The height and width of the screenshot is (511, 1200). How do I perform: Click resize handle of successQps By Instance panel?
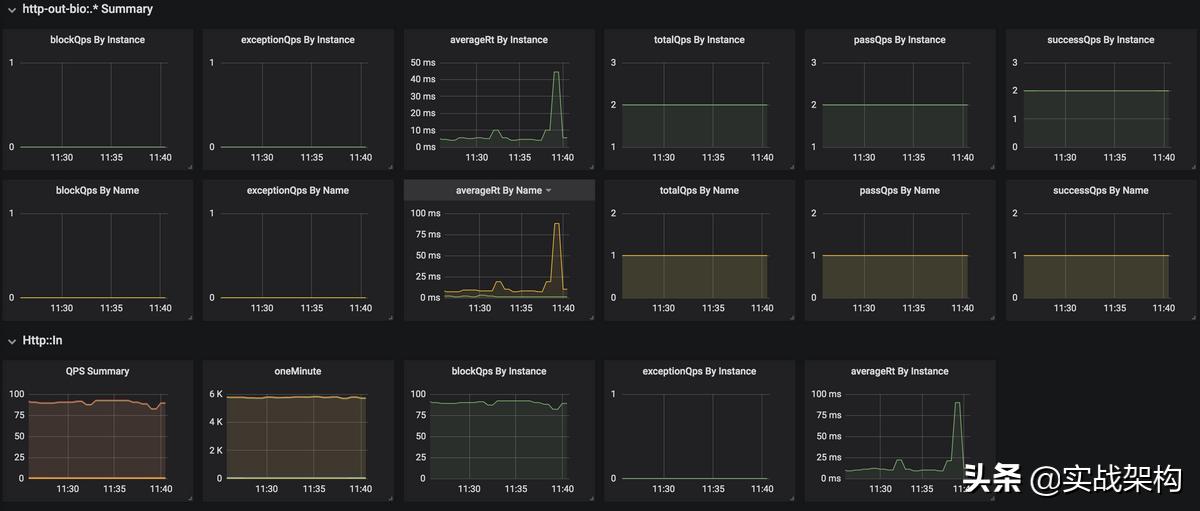(1191, 167)
